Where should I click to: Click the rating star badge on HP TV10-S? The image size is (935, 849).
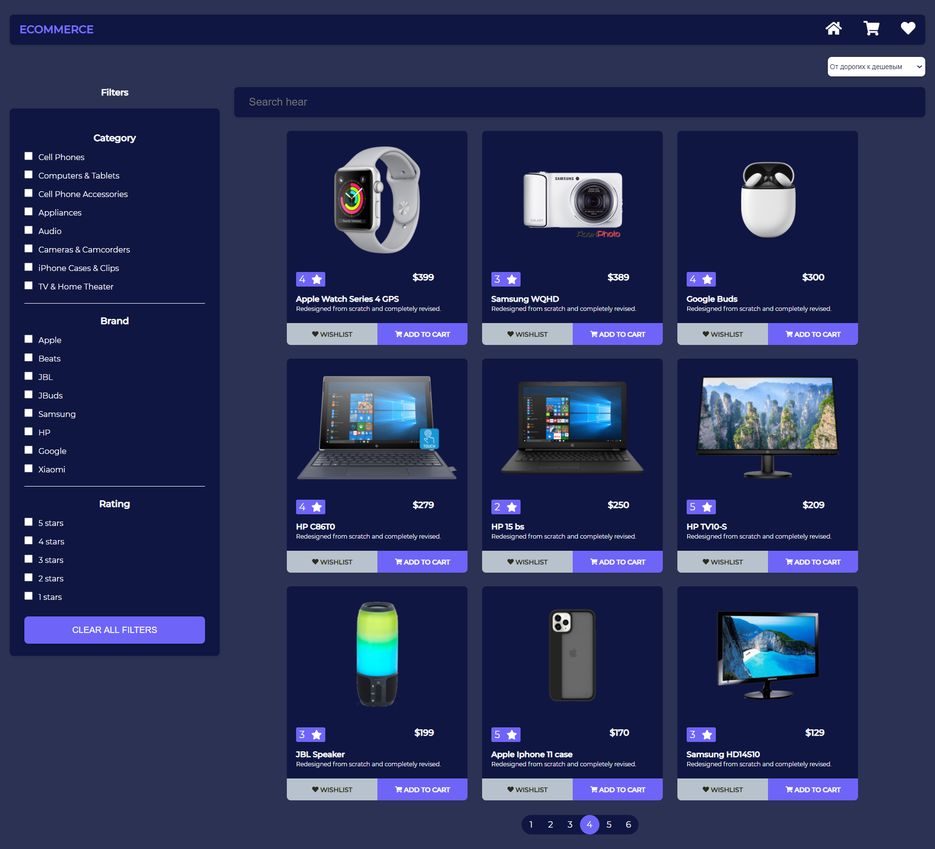click(701, 507)
